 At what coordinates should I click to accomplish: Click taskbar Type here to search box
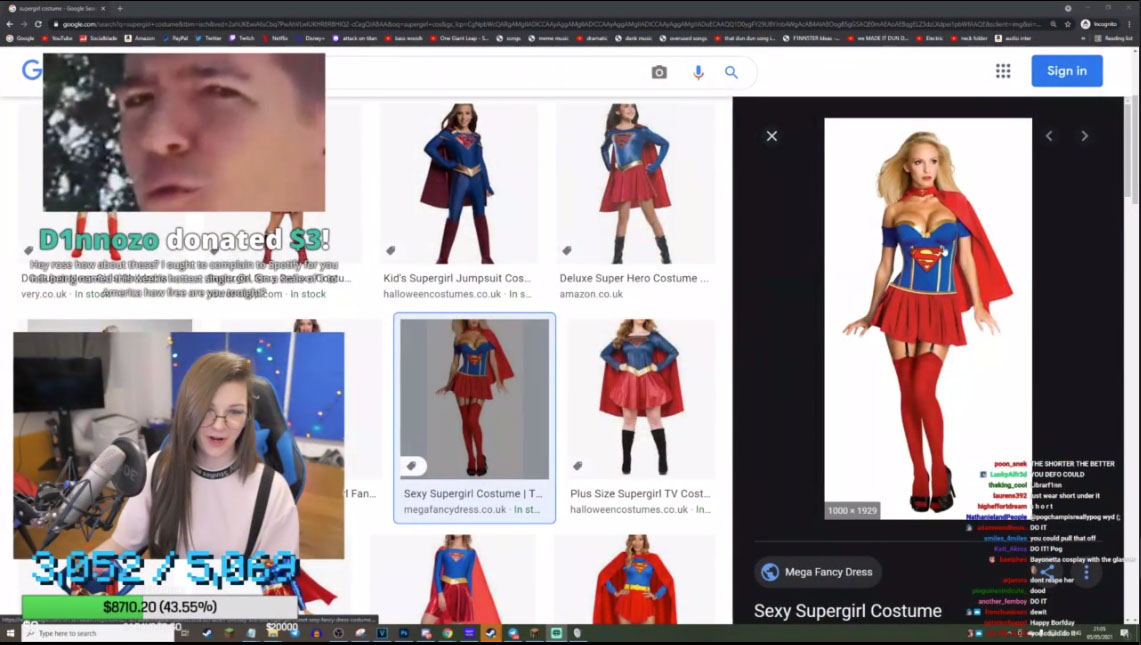point(98,633)
